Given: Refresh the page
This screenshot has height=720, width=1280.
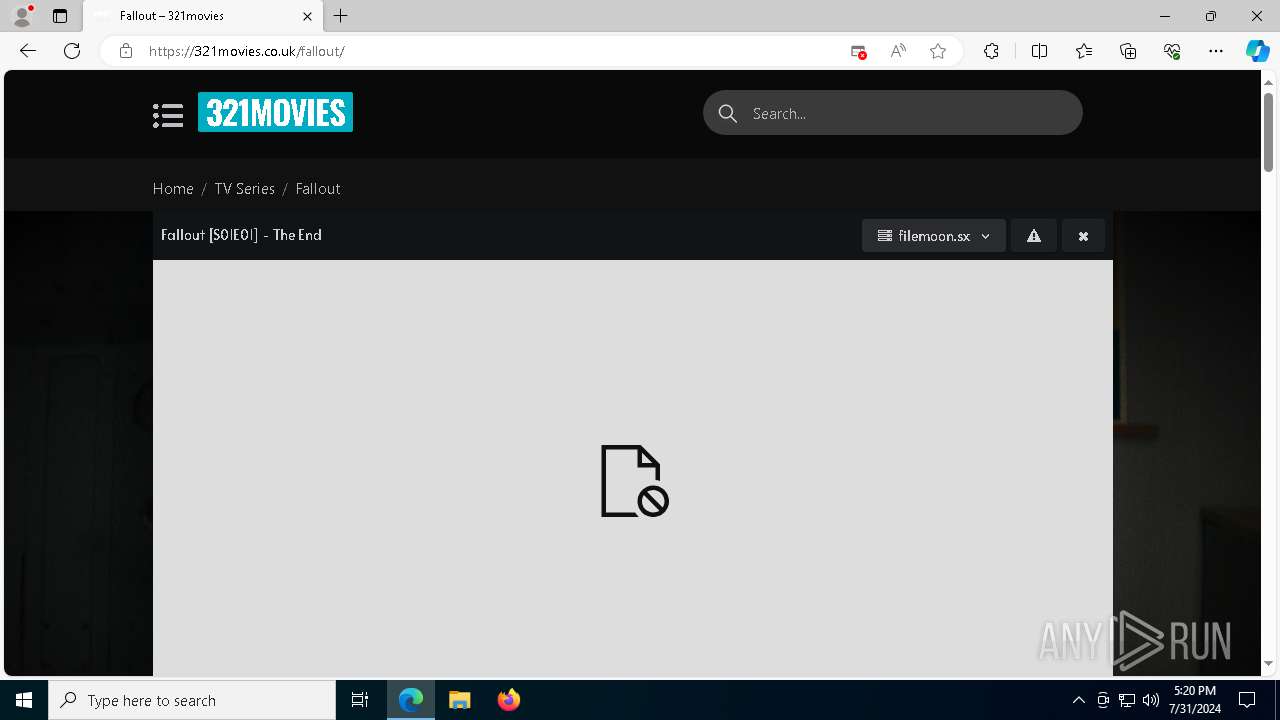Looking at the screenshot, I should (x=72, y=51).
